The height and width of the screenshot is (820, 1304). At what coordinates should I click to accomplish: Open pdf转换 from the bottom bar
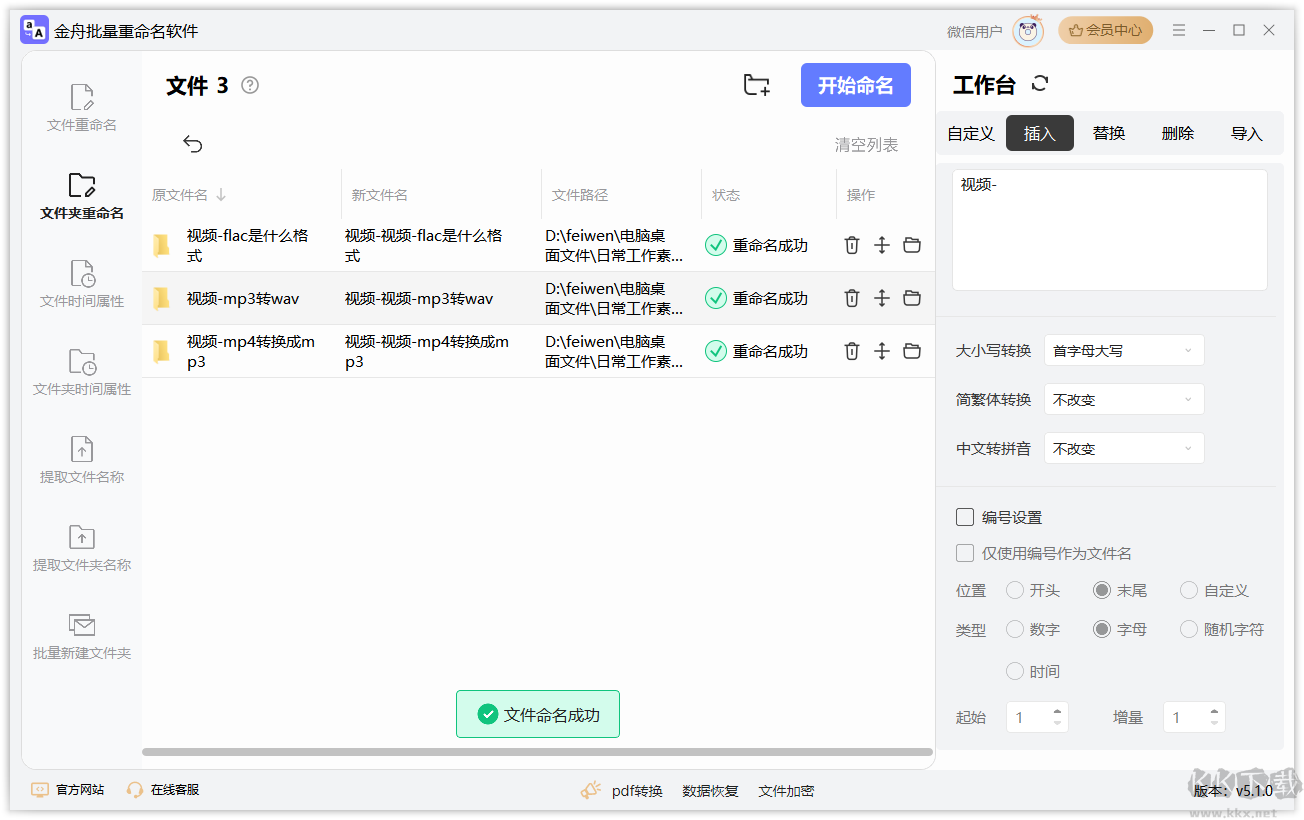(x=636, y=790)
